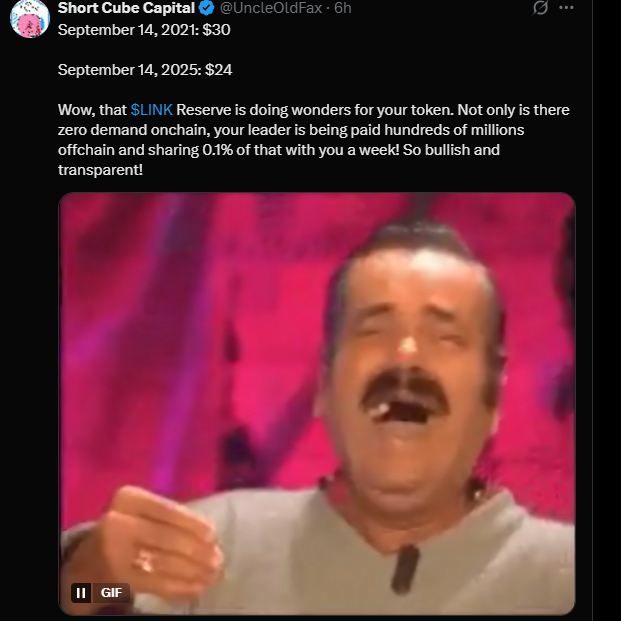The image size is (621, 621).
Task: Click the Short Cube Capital display name
Action: (126, 8)
